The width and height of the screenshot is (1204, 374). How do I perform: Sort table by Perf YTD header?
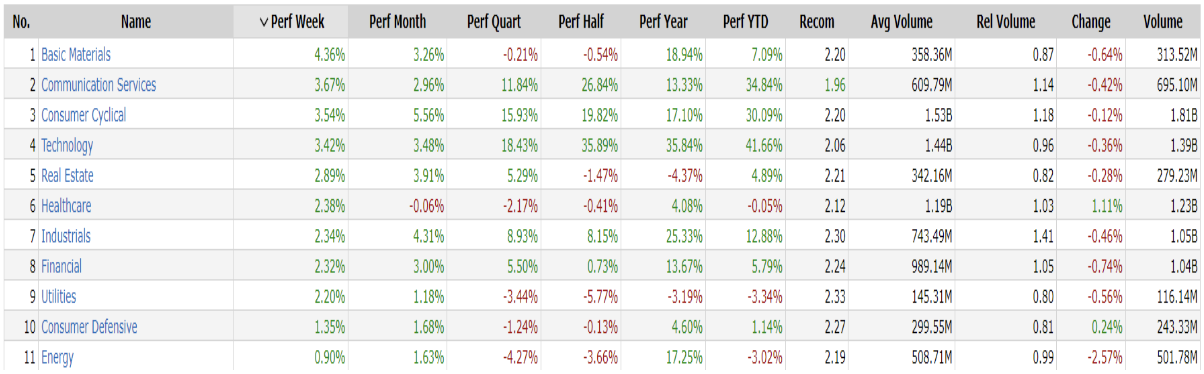(x=749, y=21)
